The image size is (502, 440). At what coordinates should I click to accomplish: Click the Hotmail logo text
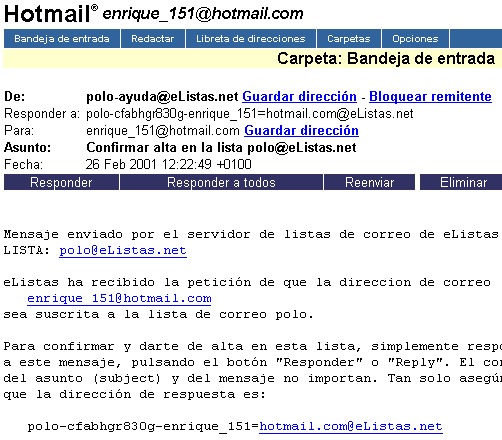[47, 14]
